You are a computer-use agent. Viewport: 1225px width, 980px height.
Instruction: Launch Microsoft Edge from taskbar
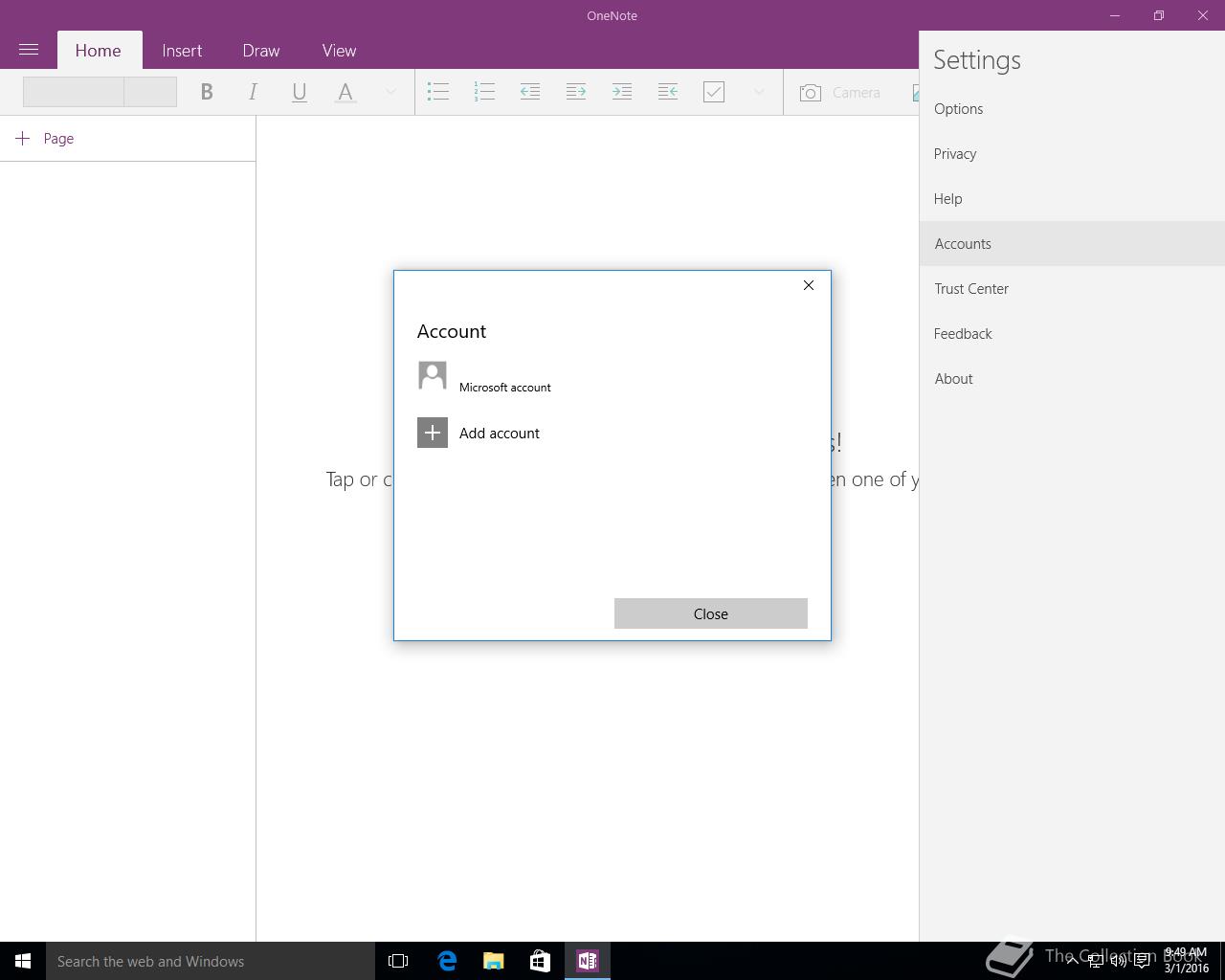[447, 961]
